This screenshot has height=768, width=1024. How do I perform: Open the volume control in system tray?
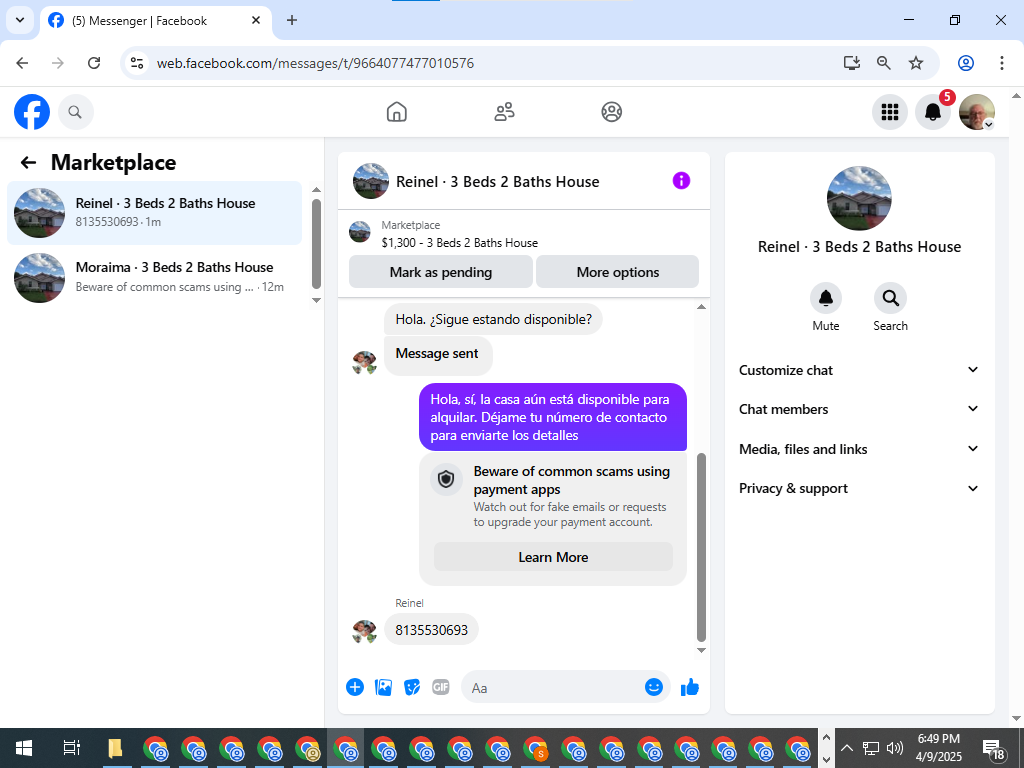tap(895, 748)
